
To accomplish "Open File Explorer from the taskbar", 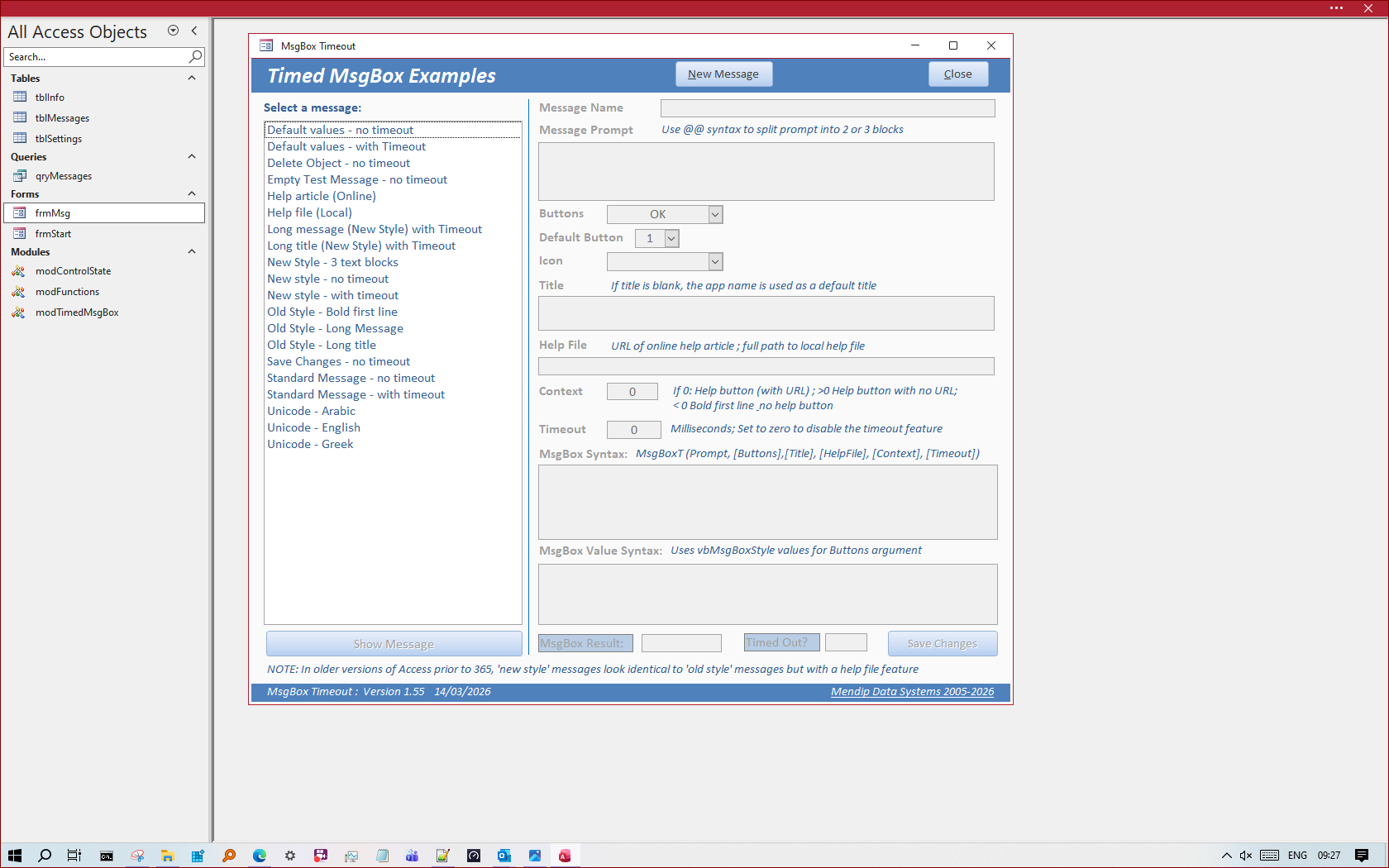I will (x=168, y=856).
